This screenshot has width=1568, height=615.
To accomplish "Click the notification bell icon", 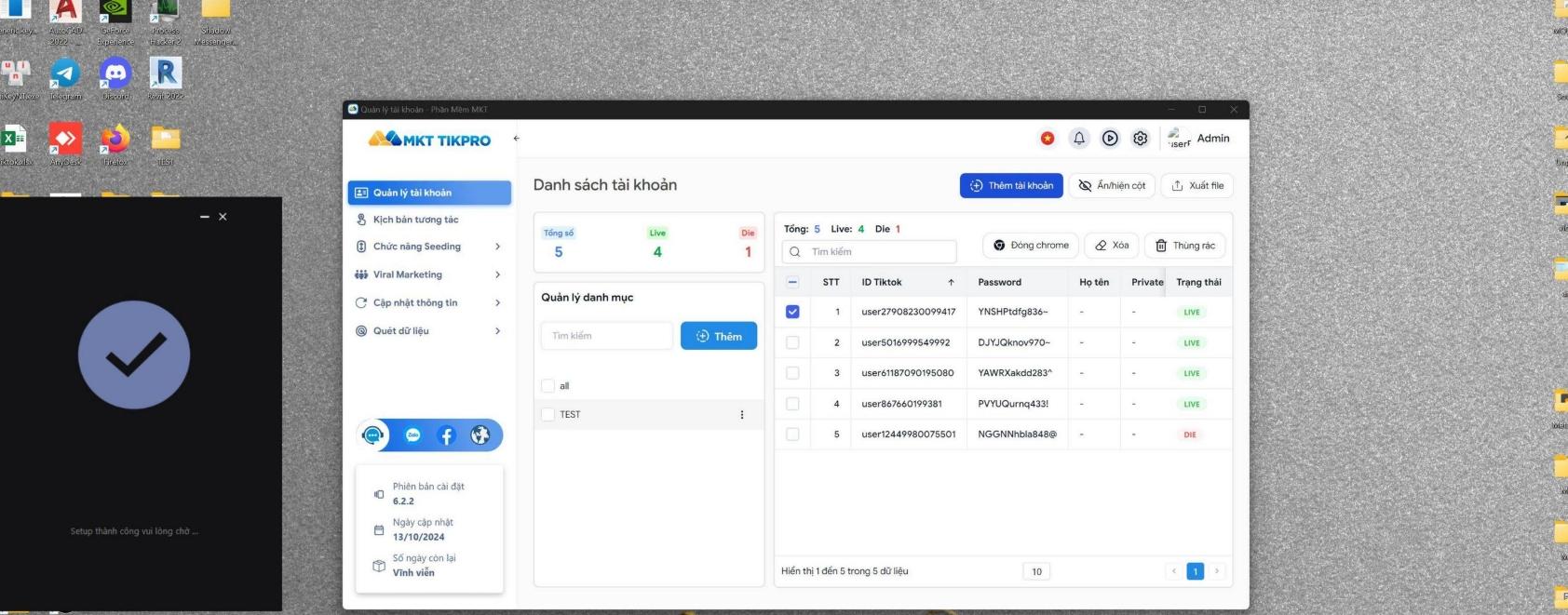I will 1079,138.
